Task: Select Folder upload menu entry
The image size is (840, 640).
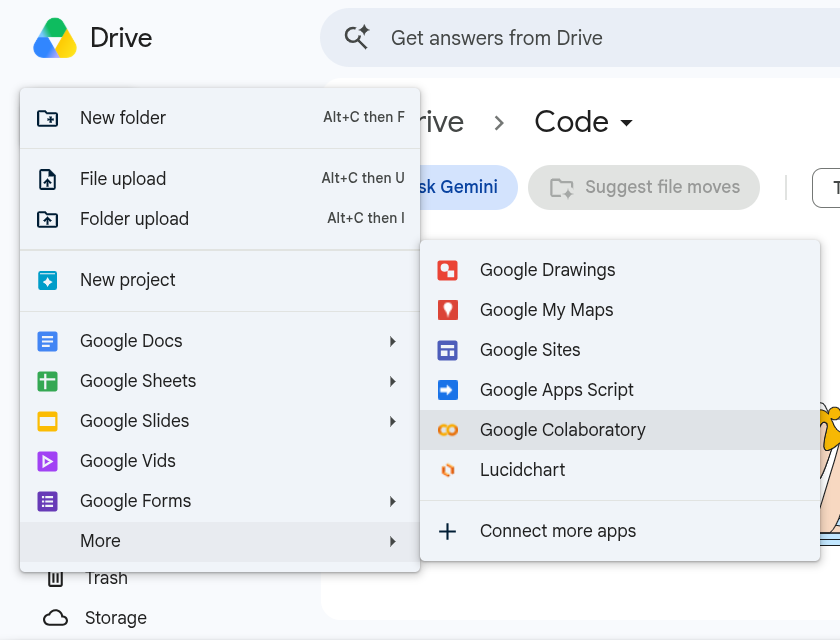Action: click(220, 219)
